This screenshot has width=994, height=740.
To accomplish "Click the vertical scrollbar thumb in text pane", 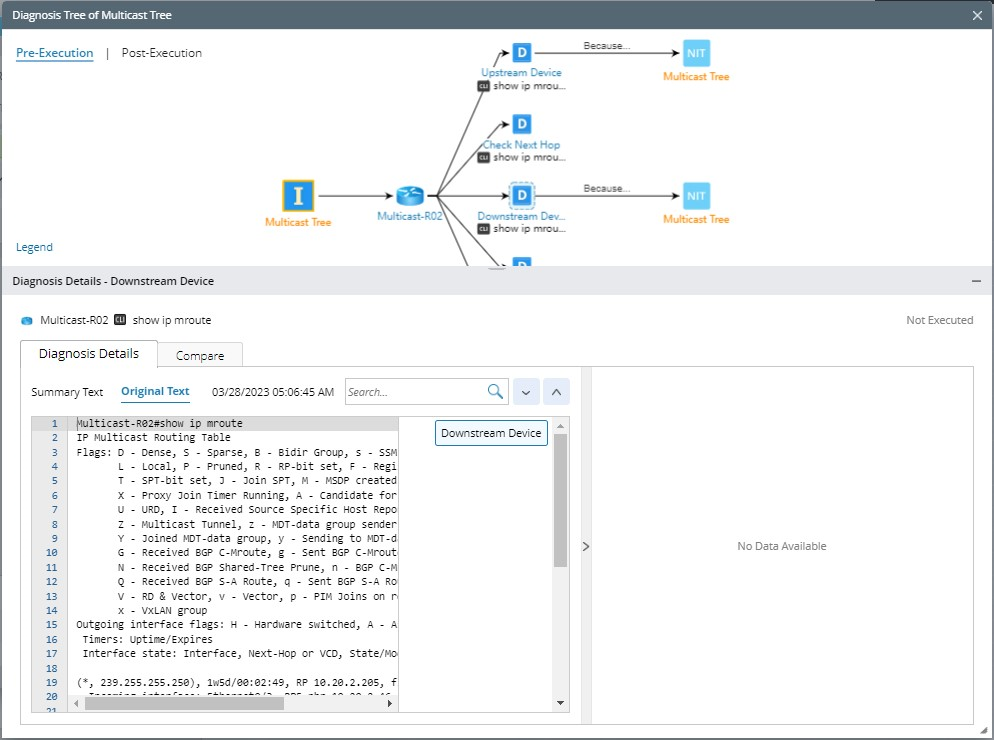I will click(560, 500).
